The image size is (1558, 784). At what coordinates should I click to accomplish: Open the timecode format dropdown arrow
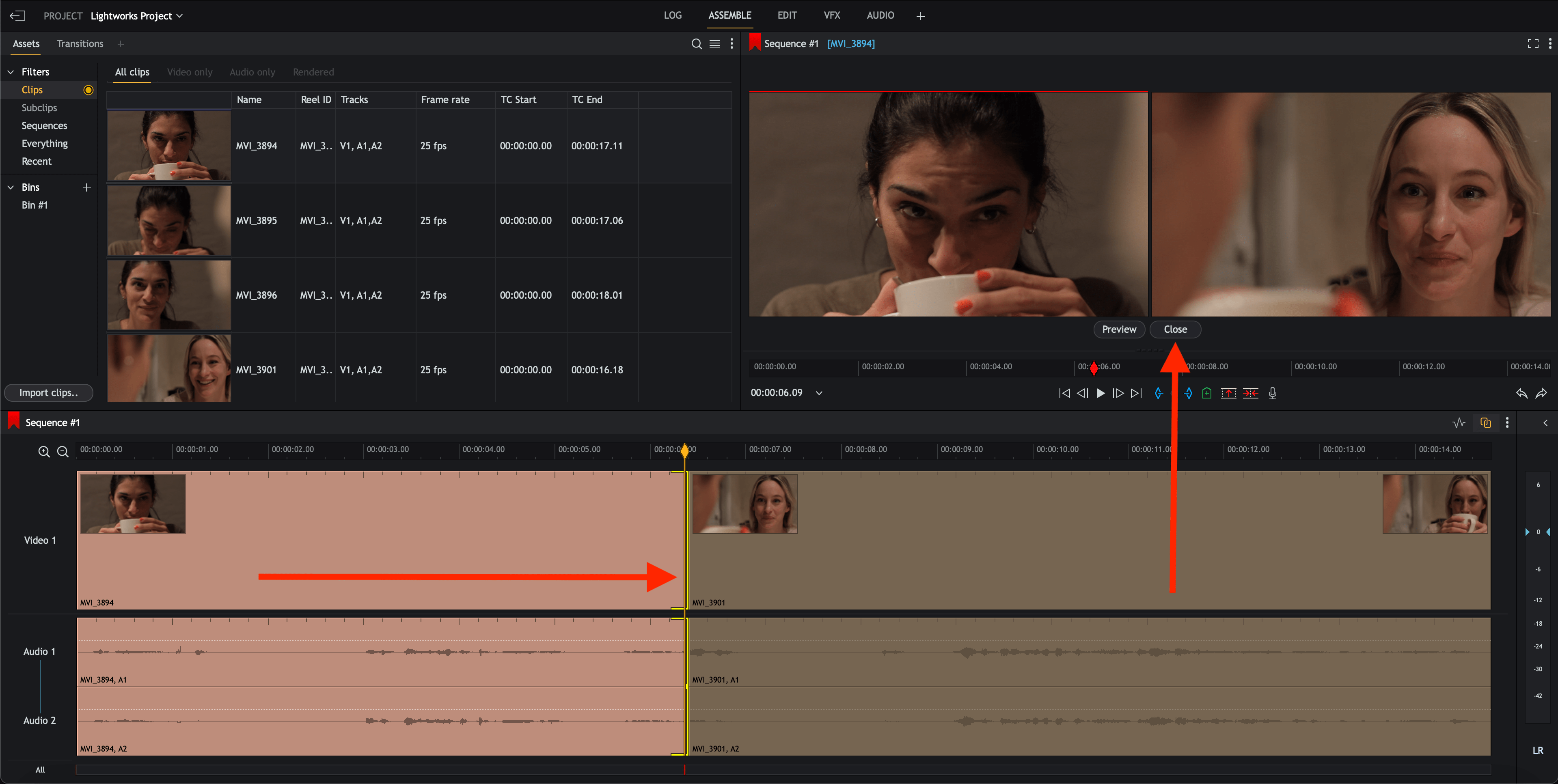tap(819, 393)
